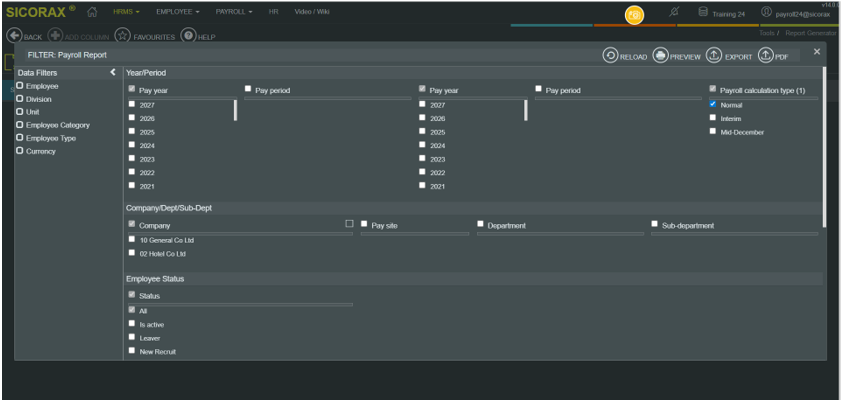This screenshot has height=401, width=841.
Task: Toggle the Company header checkbox
Action: 132,224
